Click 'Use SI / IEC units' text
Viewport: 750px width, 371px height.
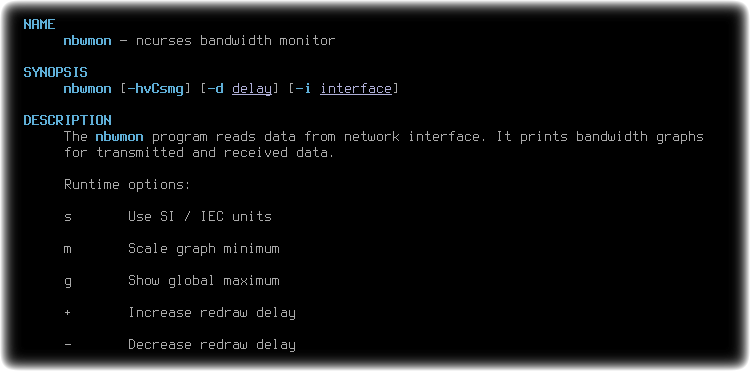click(200, 217)
